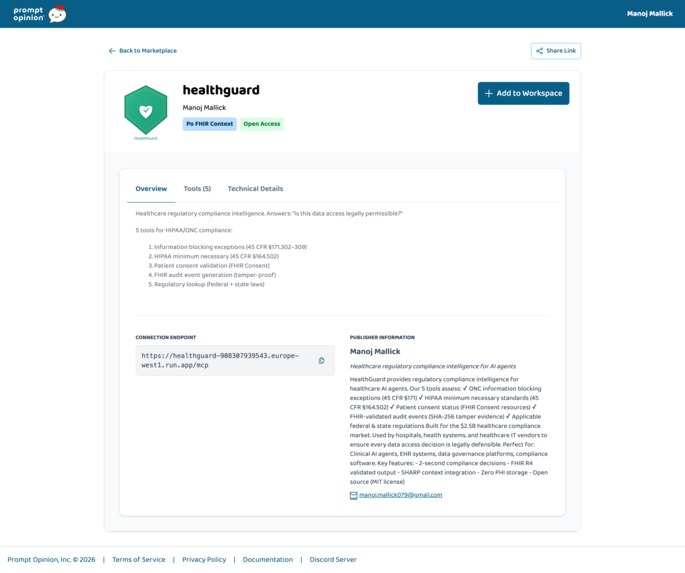Click 'Patient consent validation' list item
This screenshot has width=685, height=573.
(209, 266)
